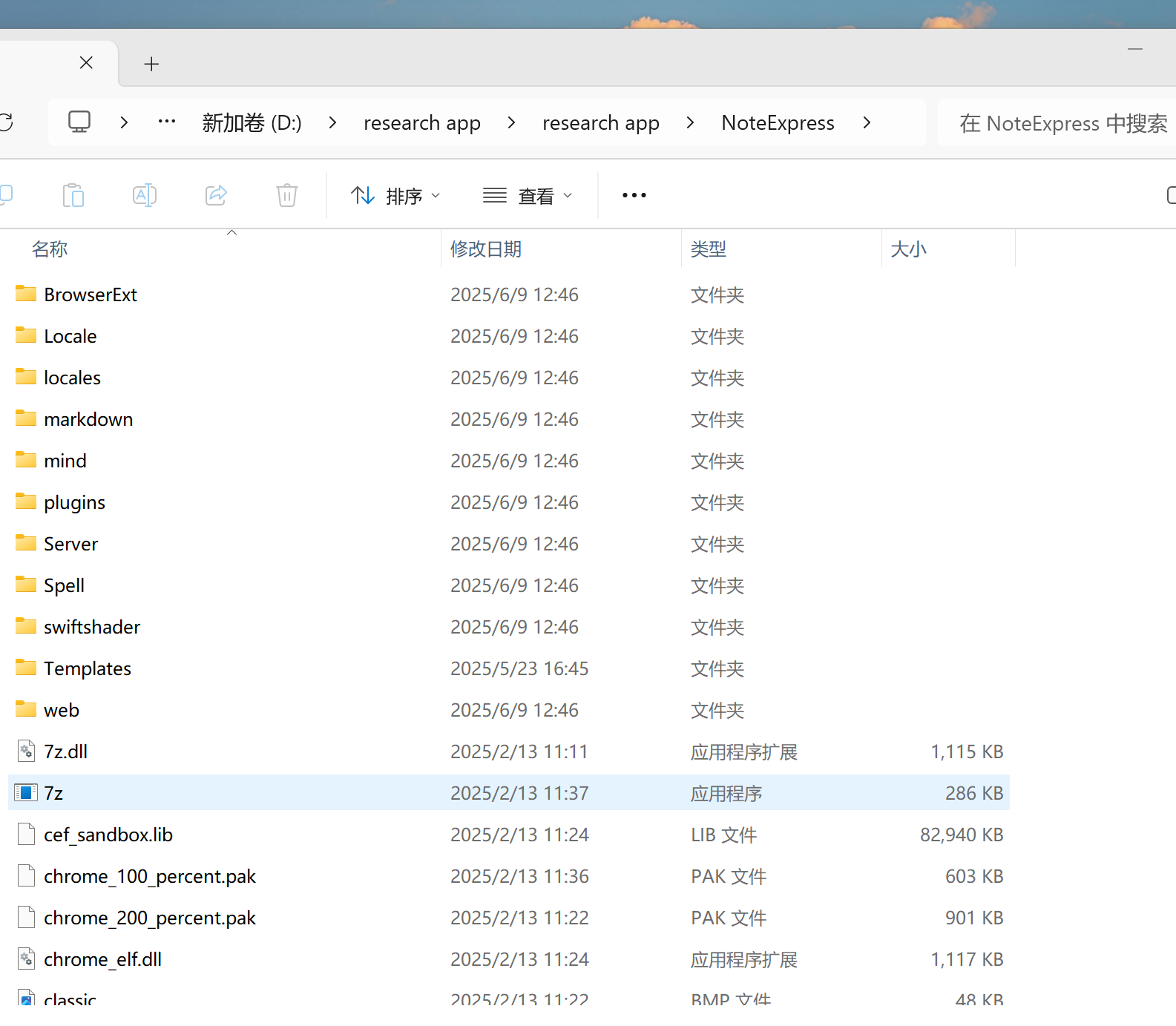
Task: Click the 在 NoteExpress 中搜索 search box
Action: tap(1057, 123)
